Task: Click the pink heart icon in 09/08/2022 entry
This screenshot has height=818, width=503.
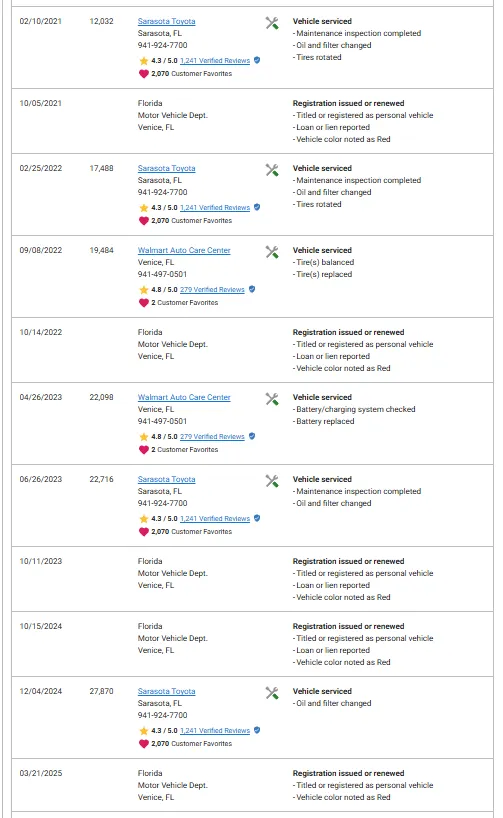Action: [x=143, y=303]
